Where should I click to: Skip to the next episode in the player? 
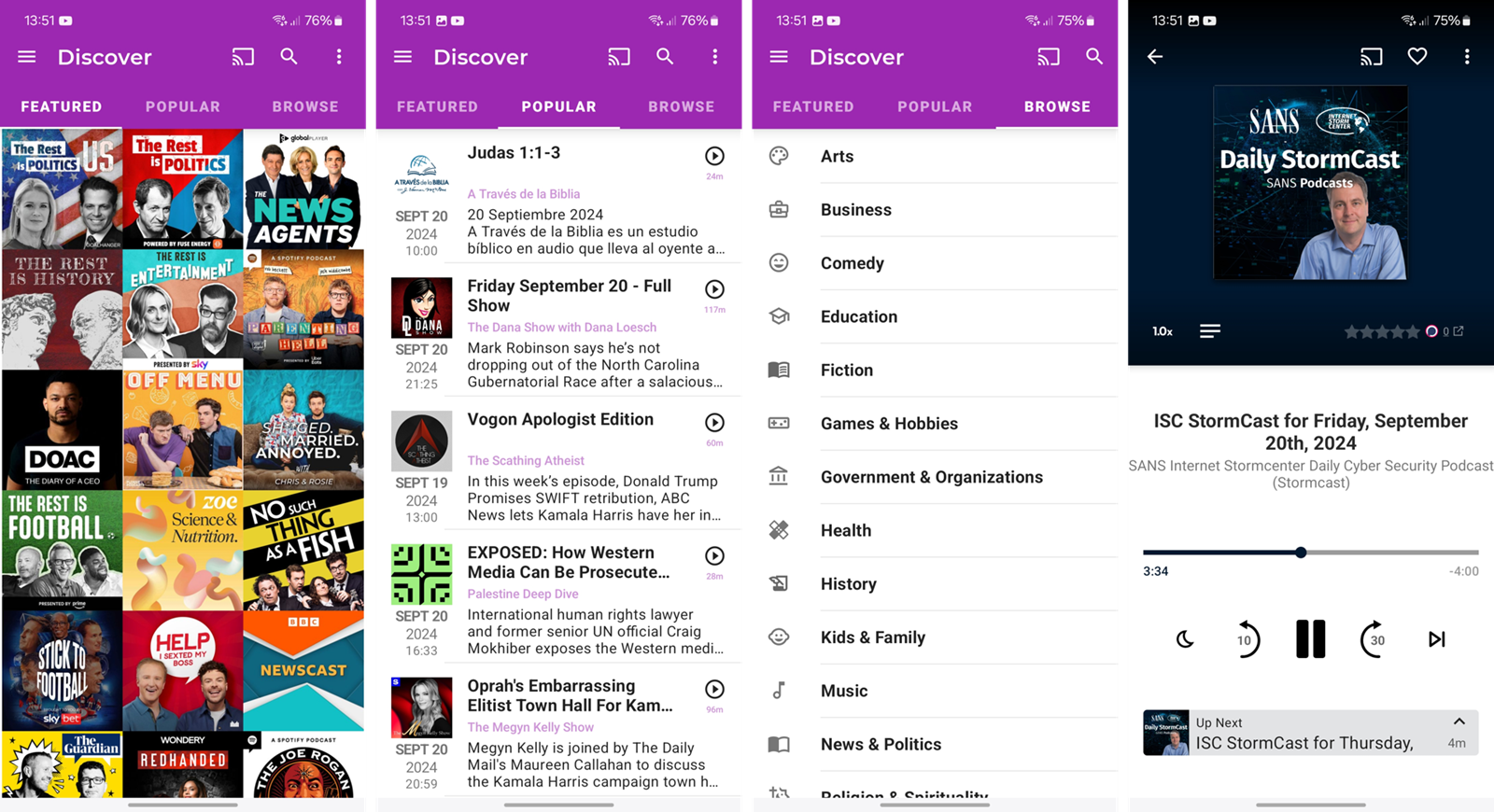click(1437, 639)
